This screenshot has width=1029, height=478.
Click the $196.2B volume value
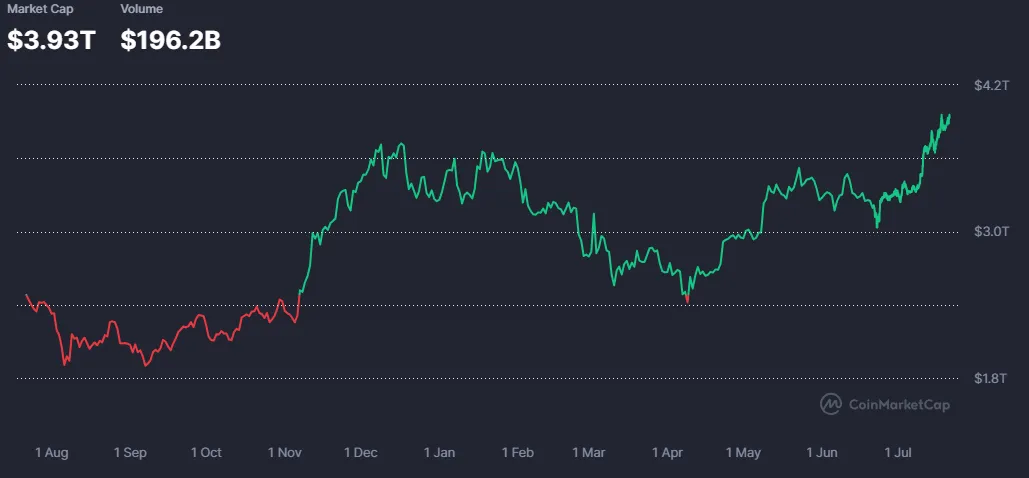pos(171,40)
